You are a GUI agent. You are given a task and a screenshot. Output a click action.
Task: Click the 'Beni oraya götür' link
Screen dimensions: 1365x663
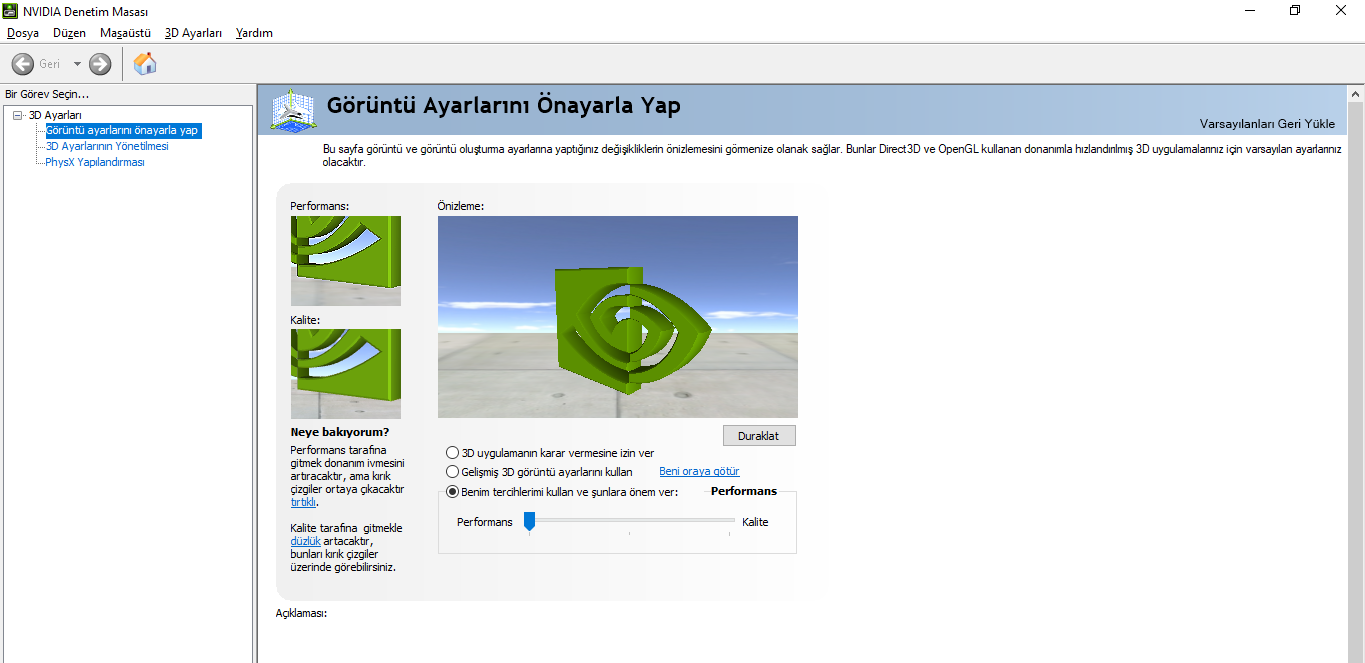coord(699,472)
